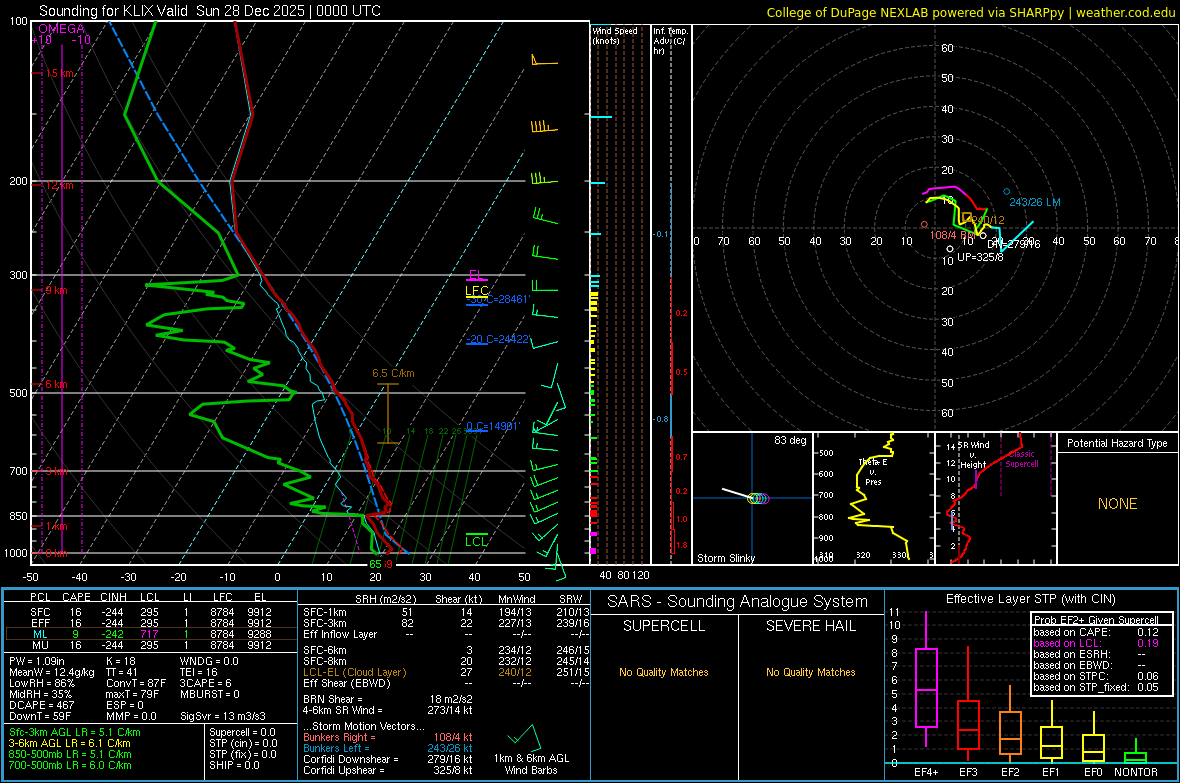The height and width of the screenshot is (783, 1180).
Task: Click the 'SigSvr = 13 m3/s3' value
Action: pyautogui.click(x=223, y=717)
